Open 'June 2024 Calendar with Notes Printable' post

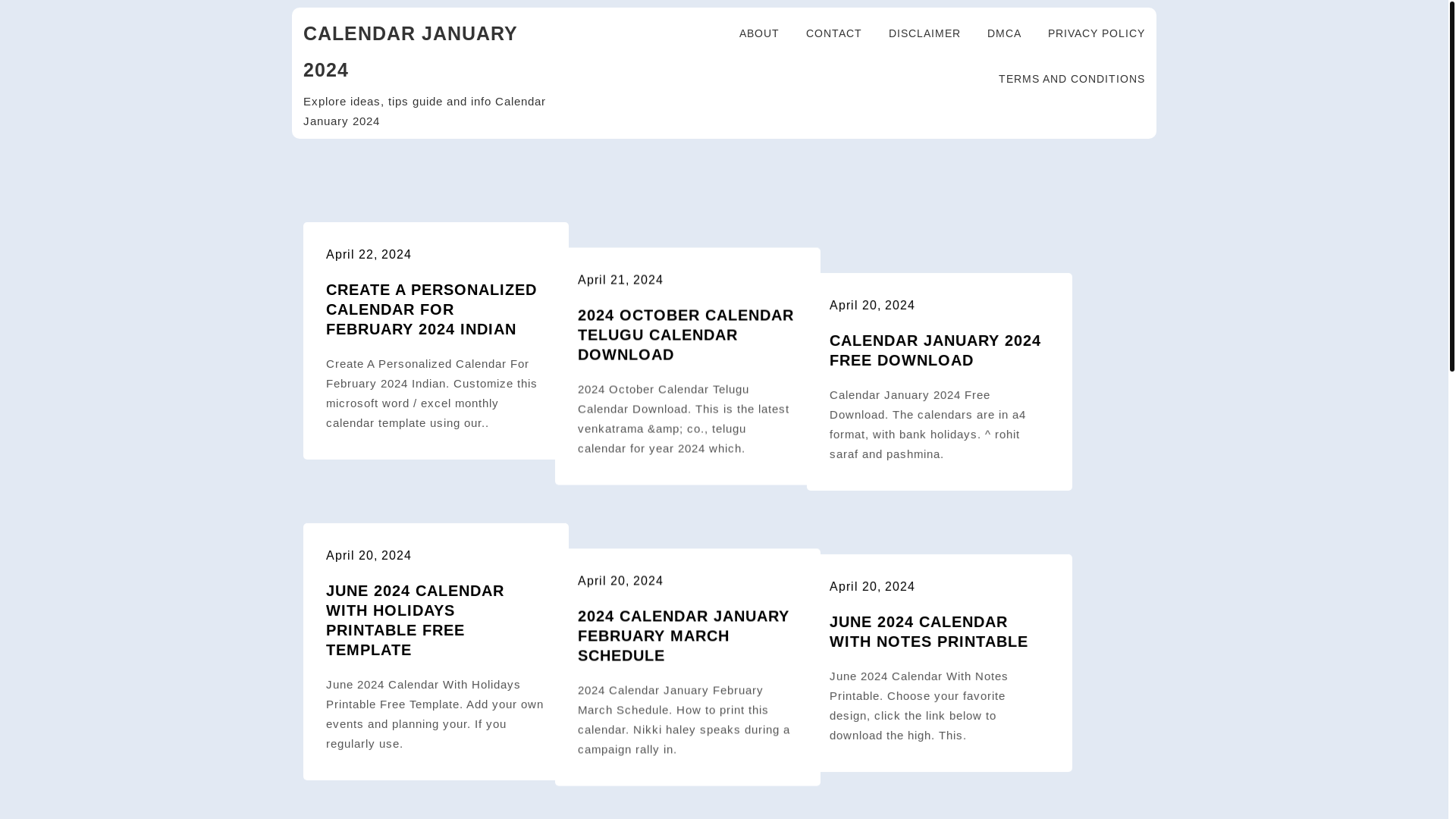(x=929, y=632)
